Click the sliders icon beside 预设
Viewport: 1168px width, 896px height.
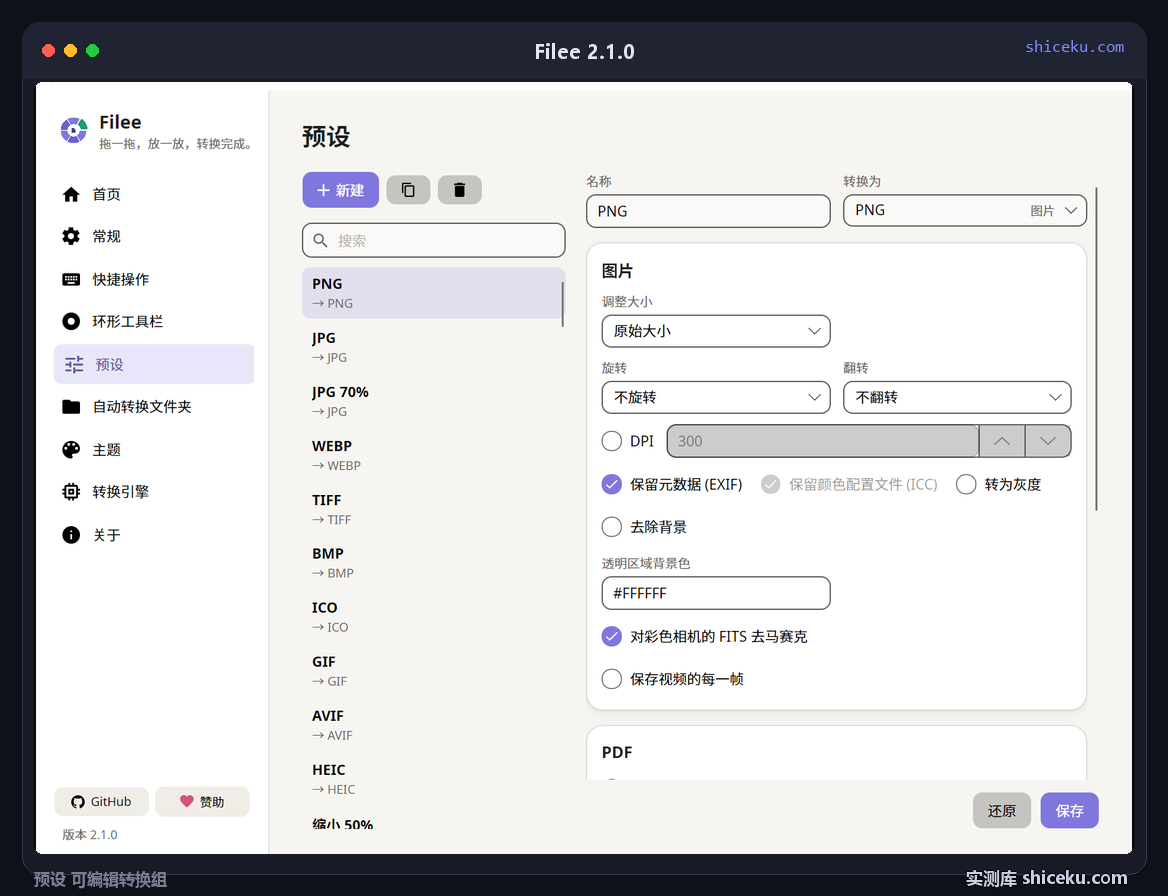point(74,364)
